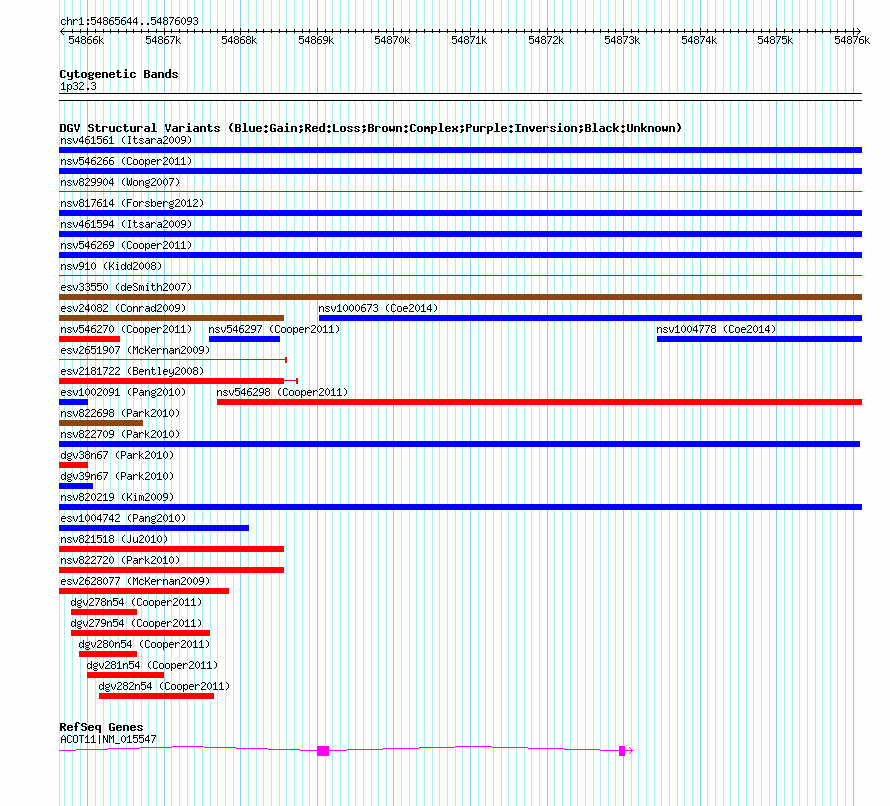Open esv33550 (deSmith2007) variant label
Viewport: 890px width, 806px height.
(x=126, y=287)
